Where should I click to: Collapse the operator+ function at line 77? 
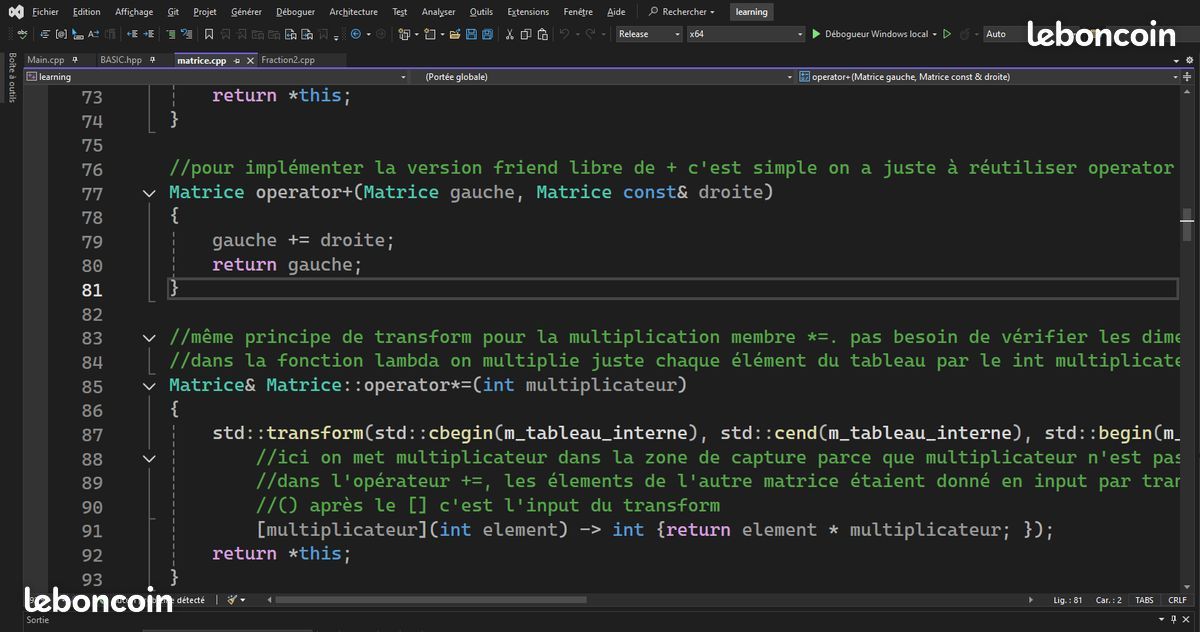tap(149, 193)
